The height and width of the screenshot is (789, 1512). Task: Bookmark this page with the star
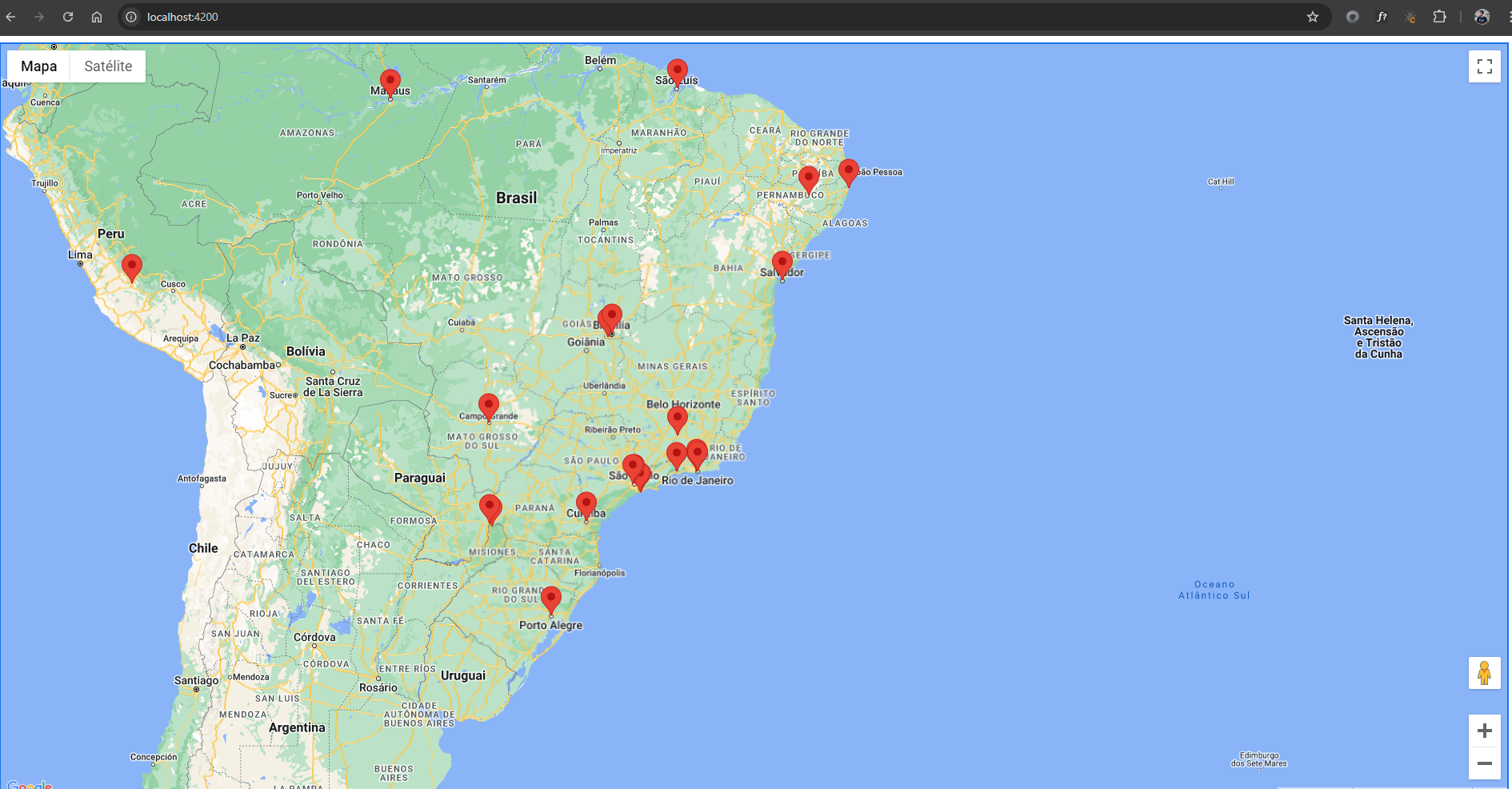pyautogui.click(x=1313, y=17)
